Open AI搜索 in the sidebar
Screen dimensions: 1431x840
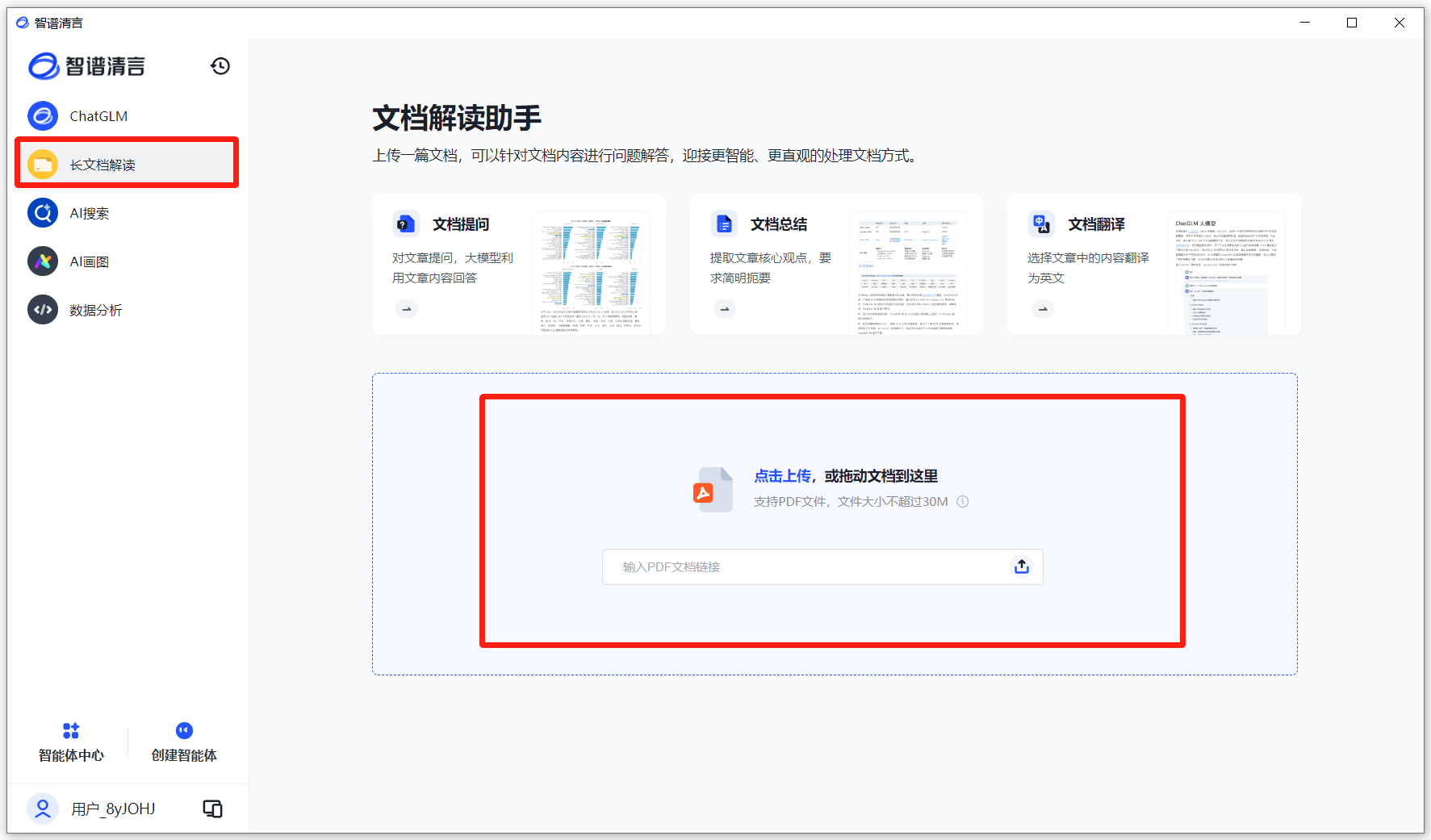coord(126,213)
